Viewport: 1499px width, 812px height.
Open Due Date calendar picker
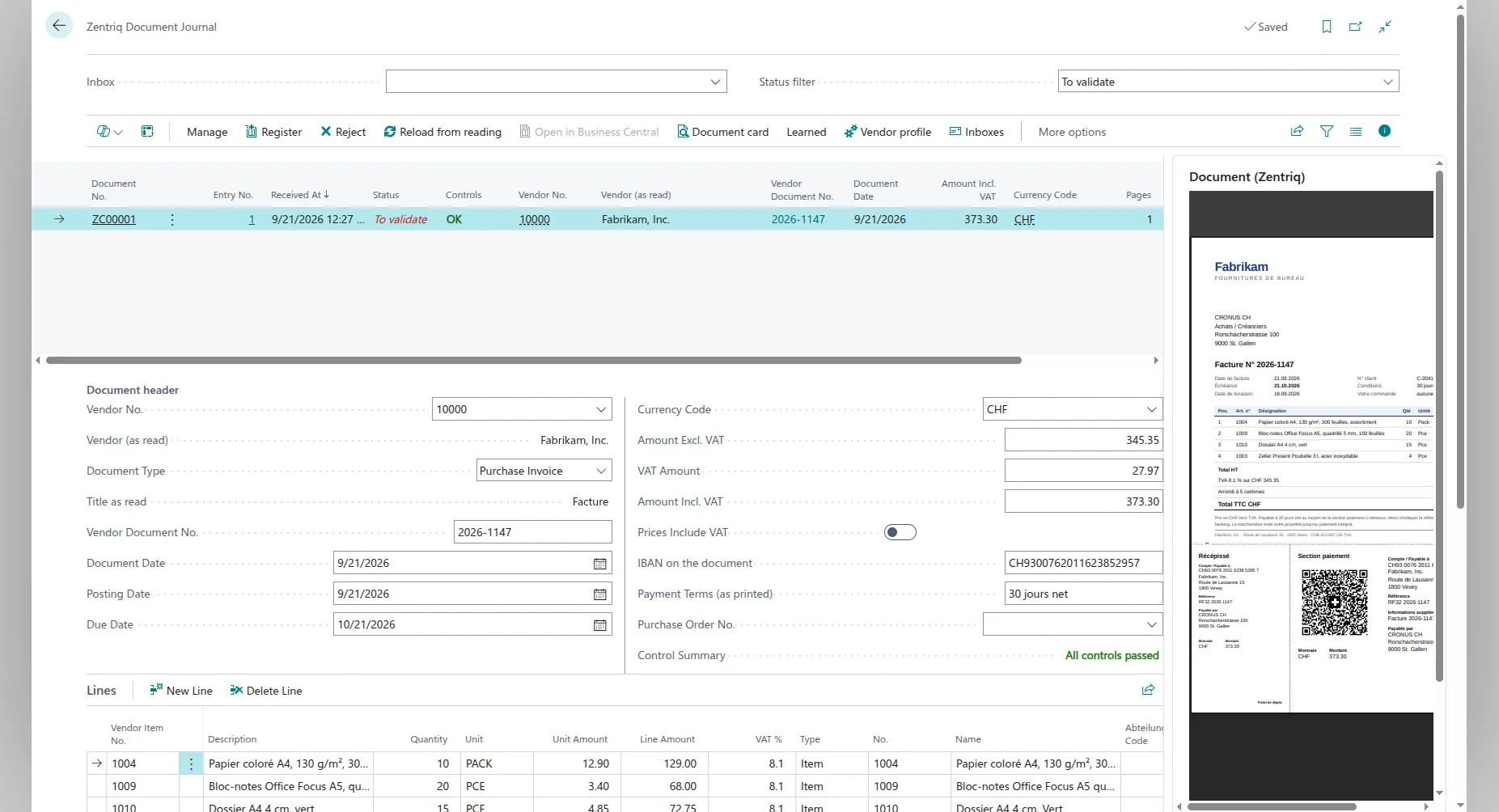(600, 625)
